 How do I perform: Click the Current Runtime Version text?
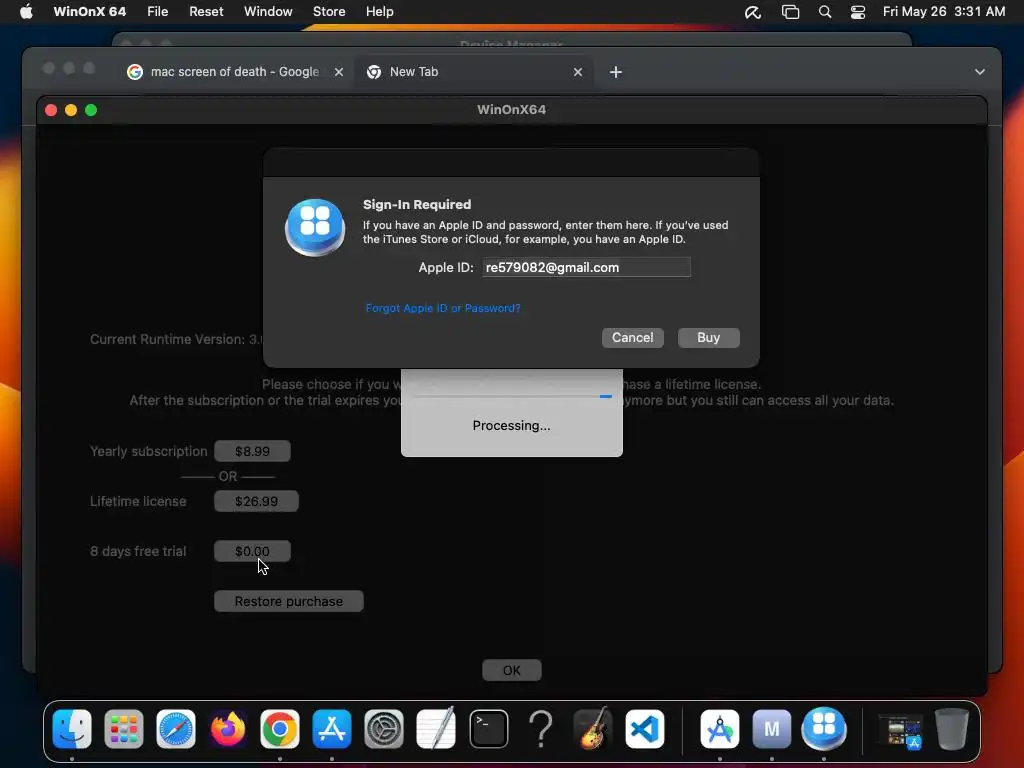[176, 340]
